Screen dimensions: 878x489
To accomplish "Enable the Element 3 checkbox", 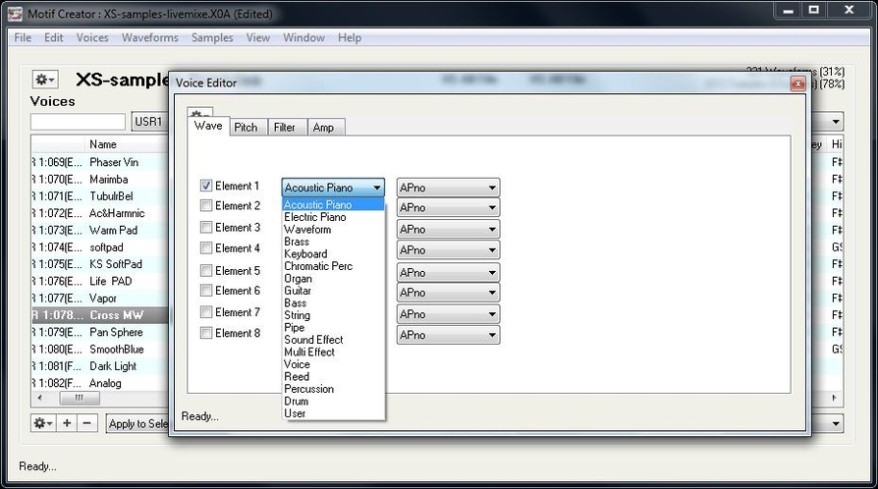I will 206,227.
